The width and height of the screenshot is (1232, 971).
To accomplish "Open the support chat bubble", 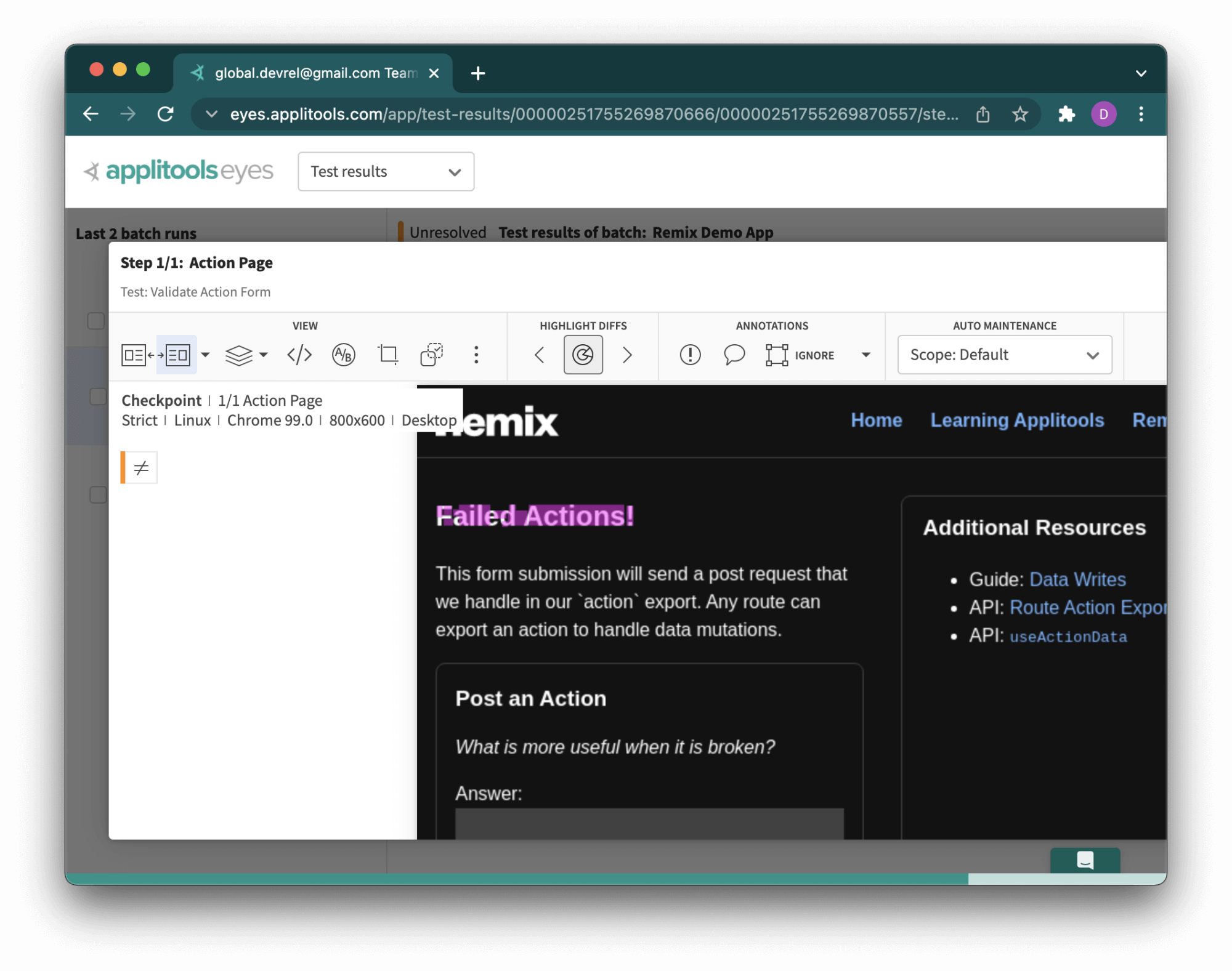I will 1085,861.
